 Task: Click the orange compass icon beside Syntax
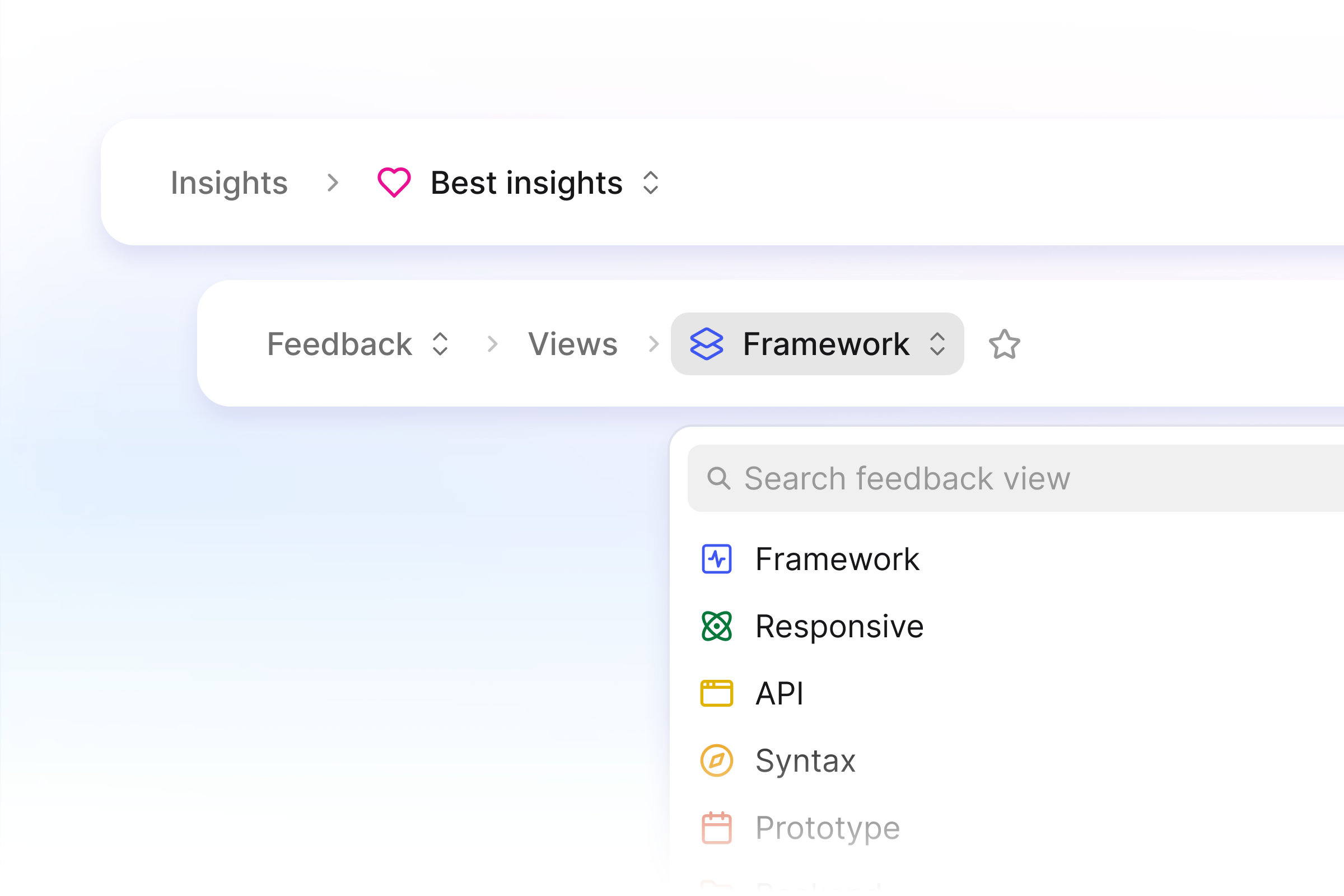coord(717,760)
